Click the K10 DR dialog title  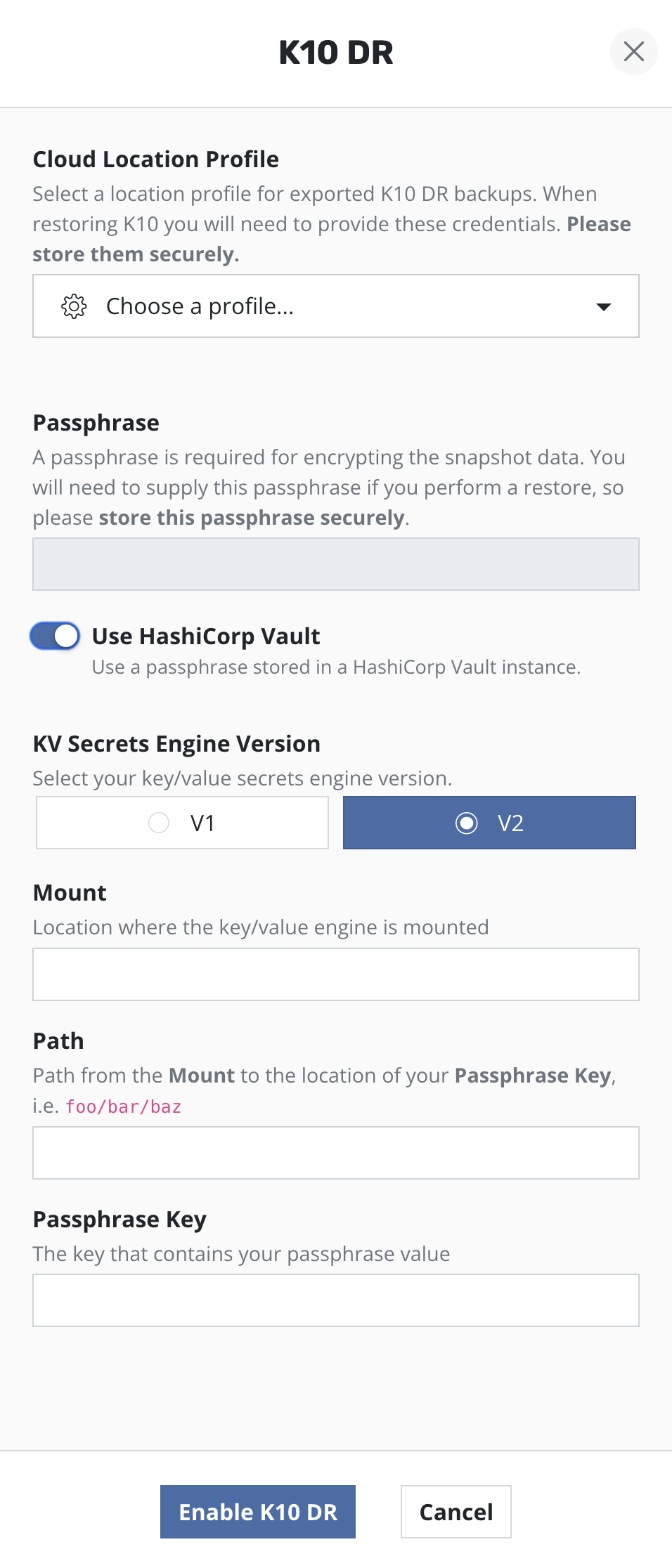pos(336,53)
